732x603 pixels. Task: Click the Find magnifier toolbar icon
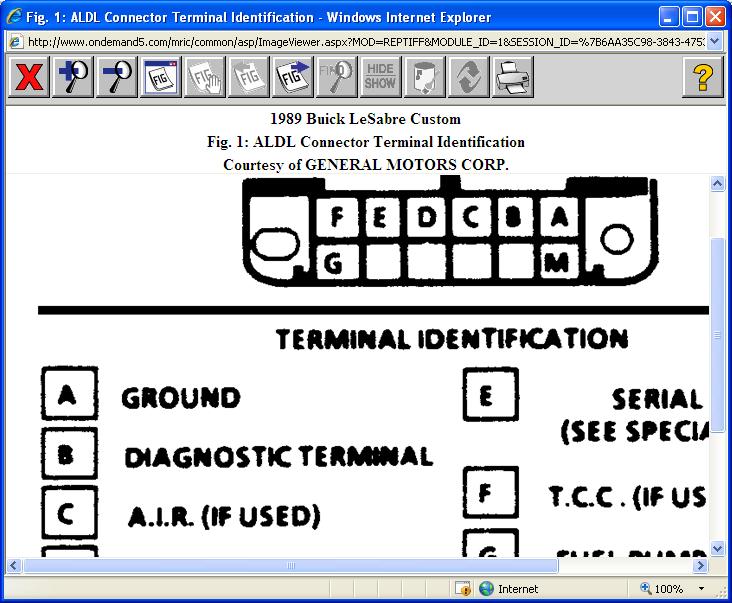click(336, 77)
